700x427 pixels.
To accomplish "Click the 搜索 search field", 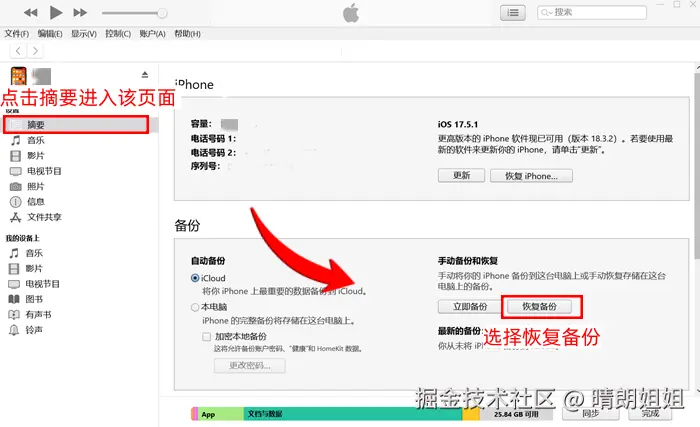I will [592, 13].
